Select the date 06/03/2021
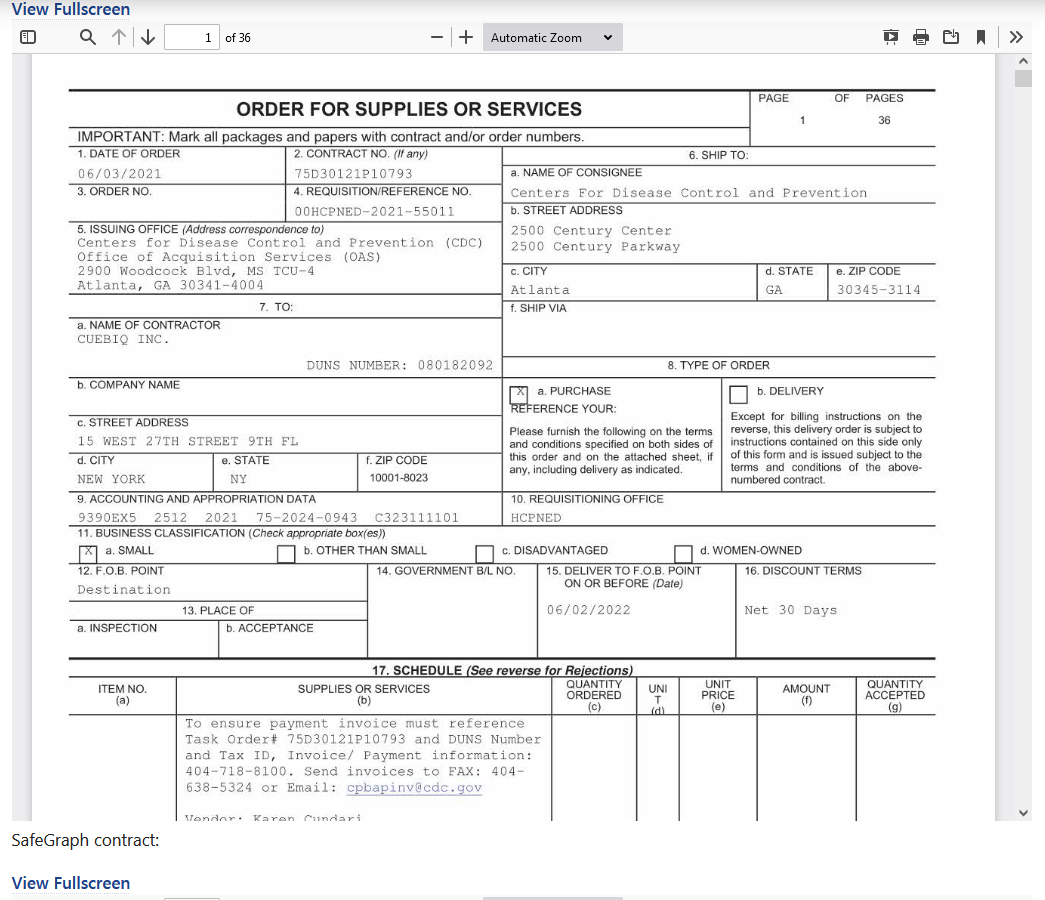 [119, 174]
